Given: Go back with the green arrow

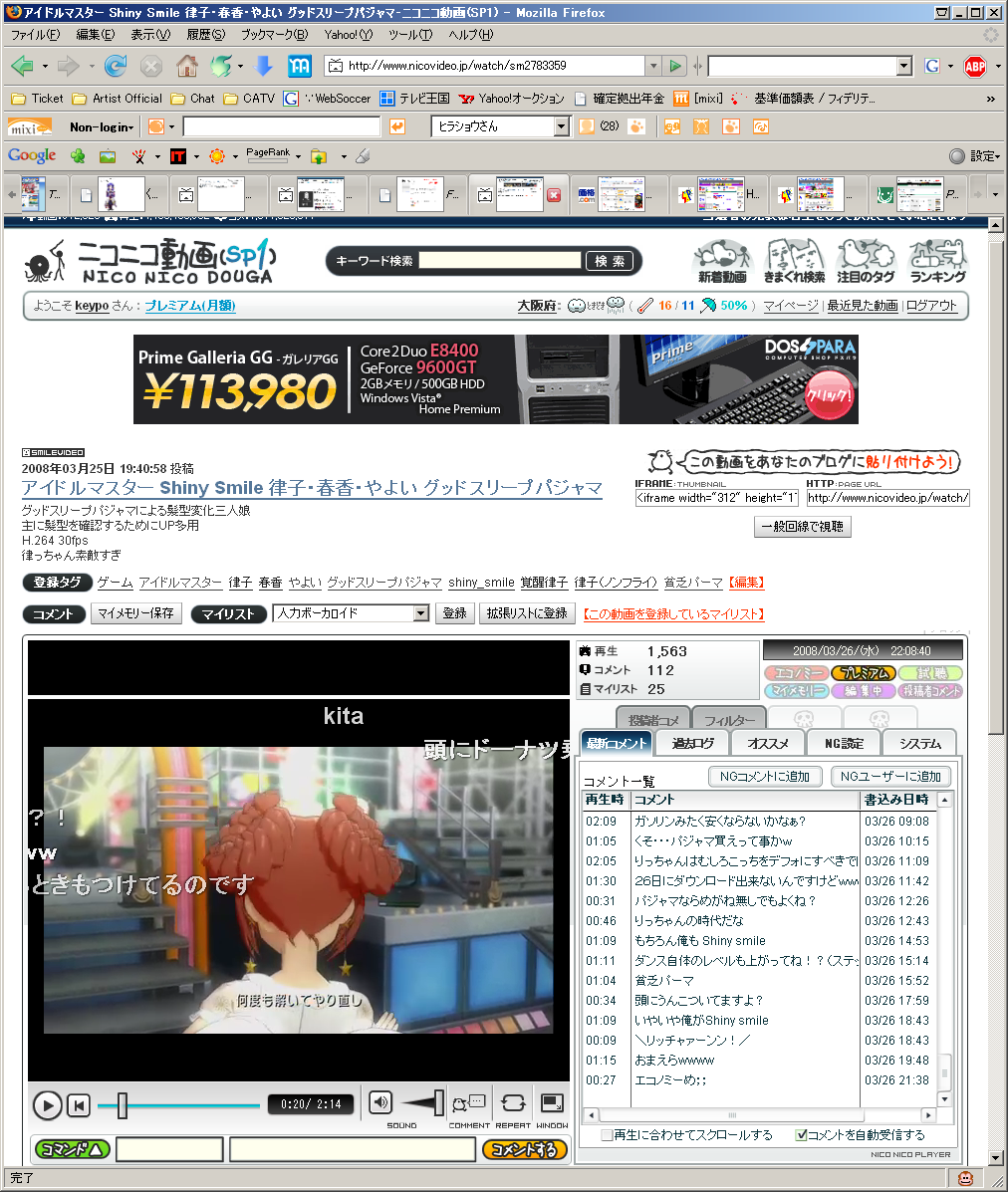Looking at the screenshot, I should [23, 66].
